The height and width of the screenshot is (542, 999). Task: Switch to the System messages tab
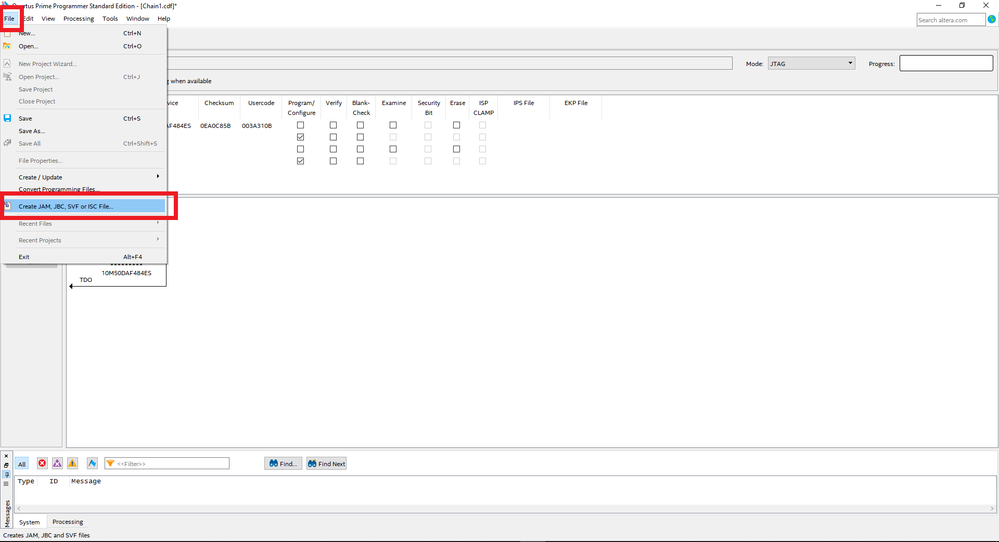(29, 522)
